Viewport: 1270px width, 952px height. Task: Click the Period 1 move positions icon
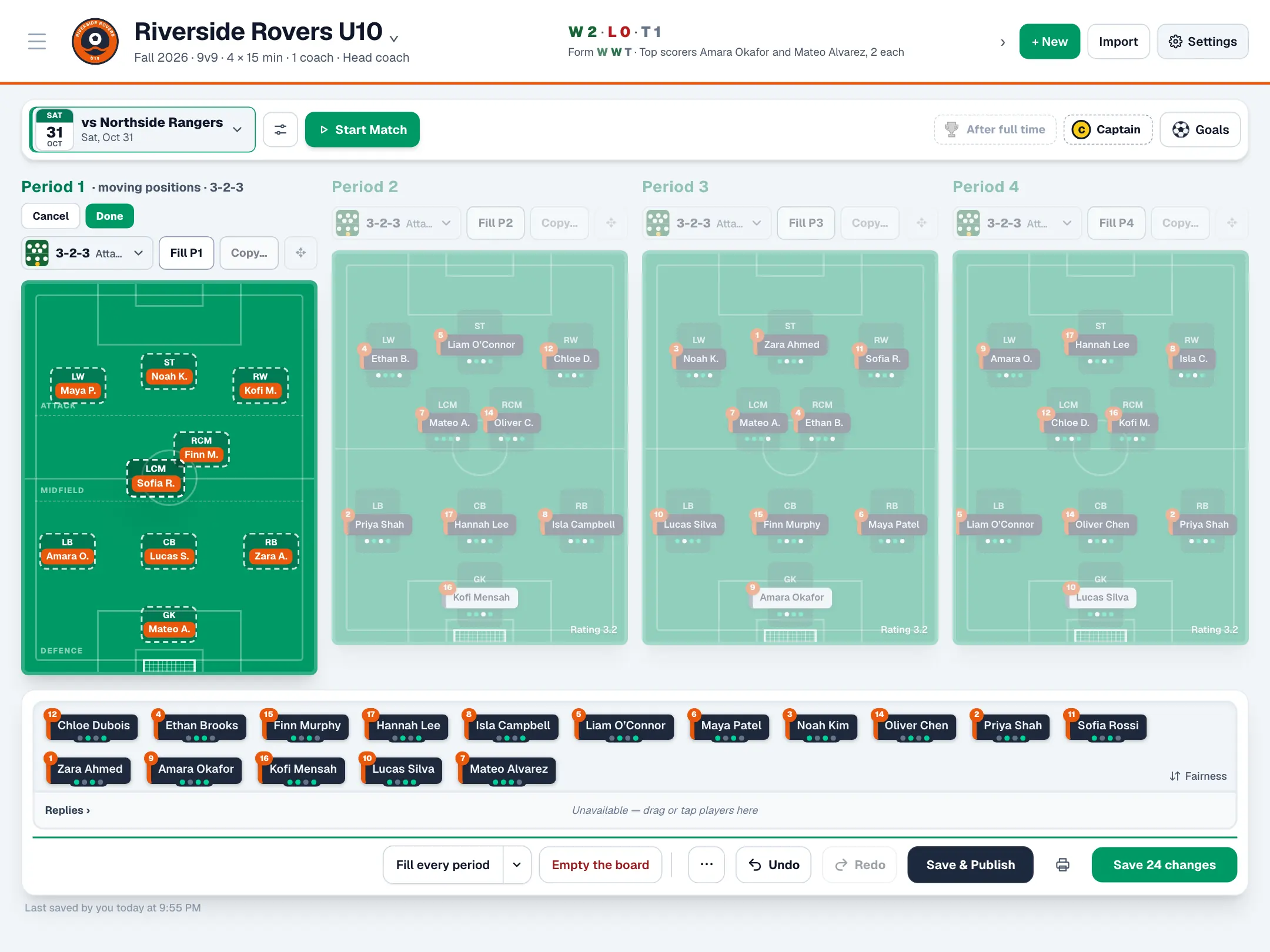(x=301, y=253)
